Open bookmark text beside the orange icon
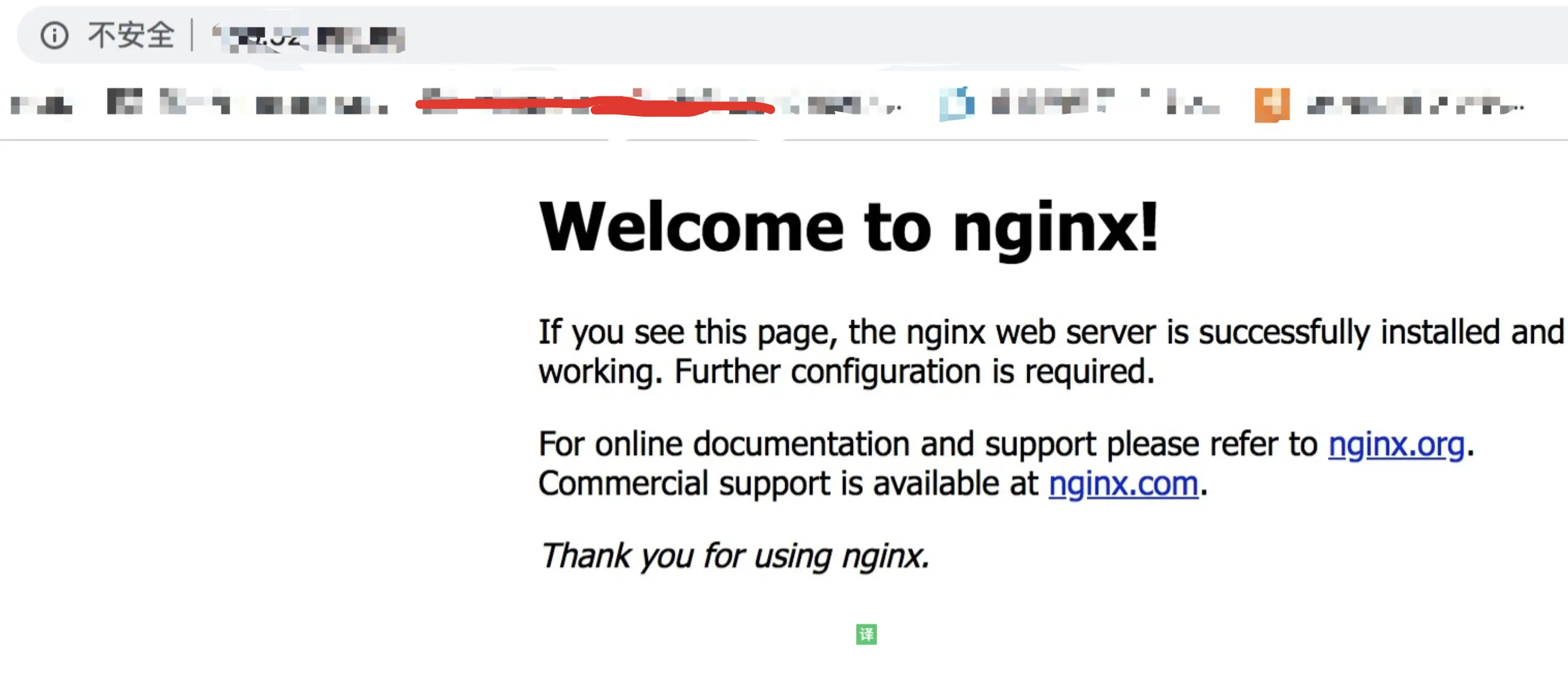This screenshot has width=1568, height=682. coord(1413,105)
